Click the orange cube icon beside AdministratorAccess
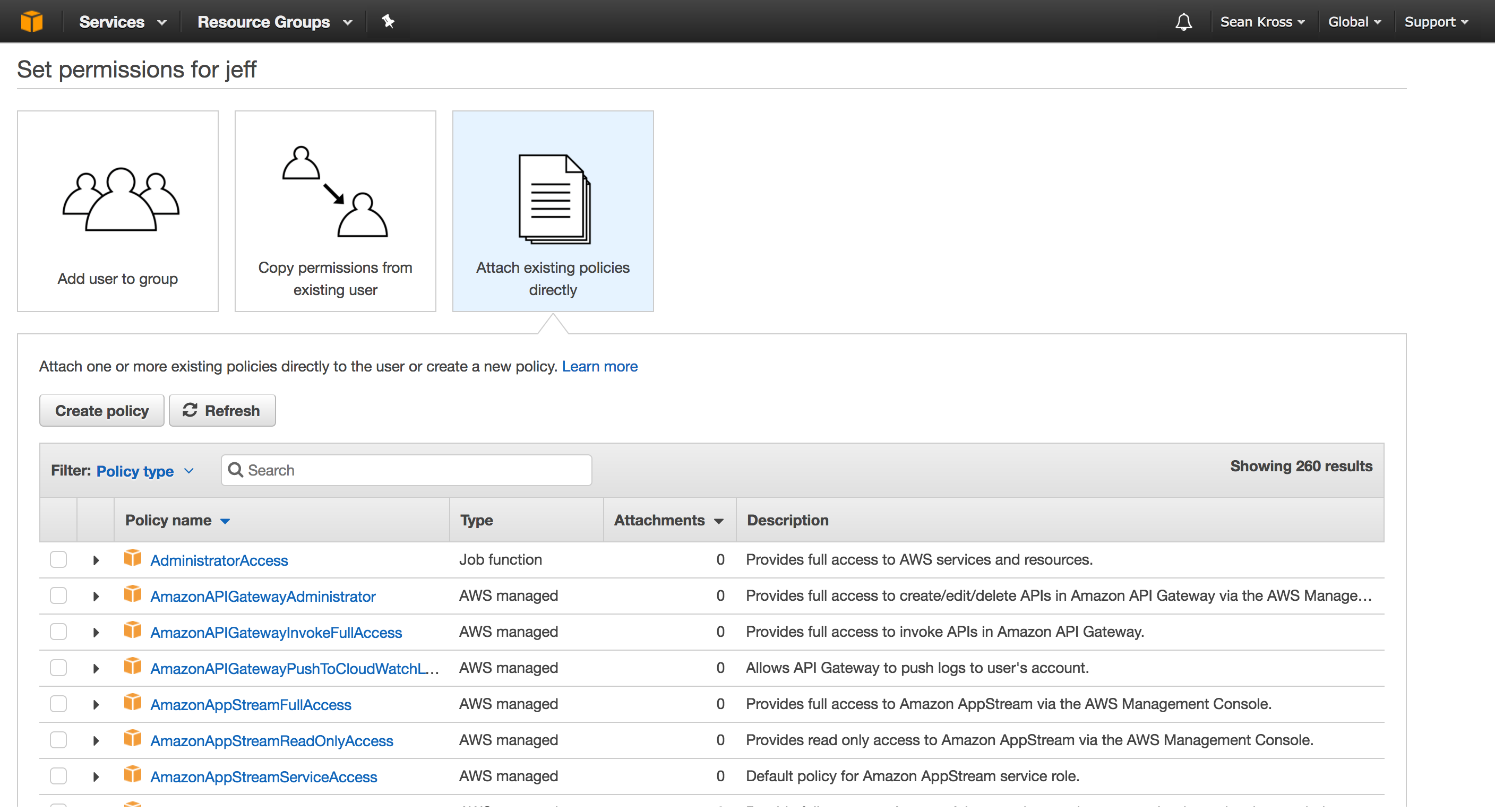 pos(133,558)
